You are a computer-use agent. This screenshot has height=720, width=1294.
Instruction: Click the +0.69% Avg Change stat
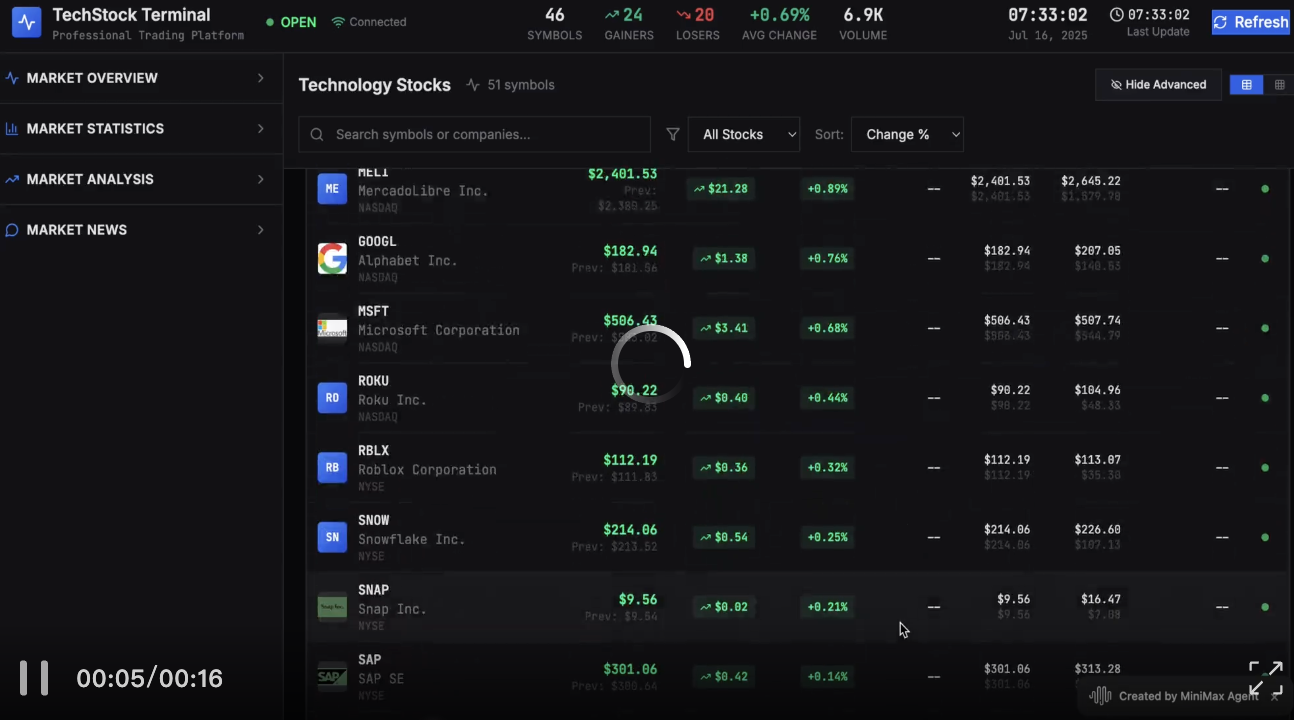point(779,24)
